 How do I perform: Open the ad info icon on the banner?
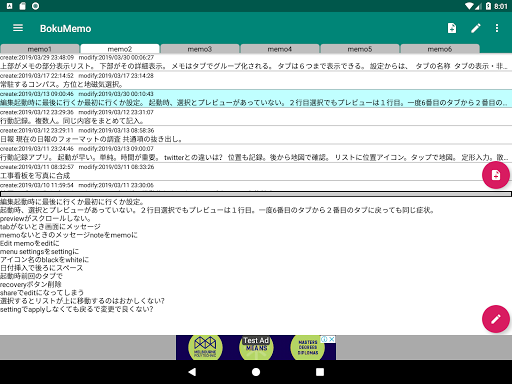[x=324, y=339]
